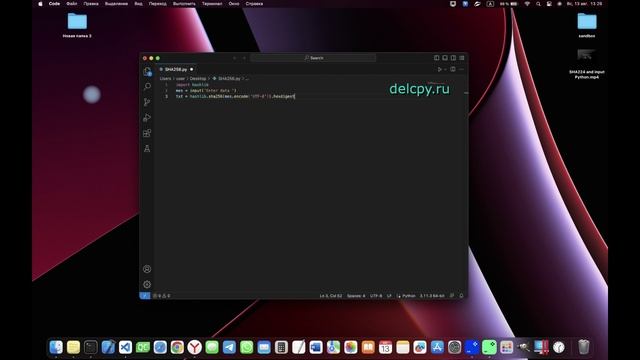Screen dimensions: 640x360
Task: Open the Source Control view
Action: (x=147, y=102)
